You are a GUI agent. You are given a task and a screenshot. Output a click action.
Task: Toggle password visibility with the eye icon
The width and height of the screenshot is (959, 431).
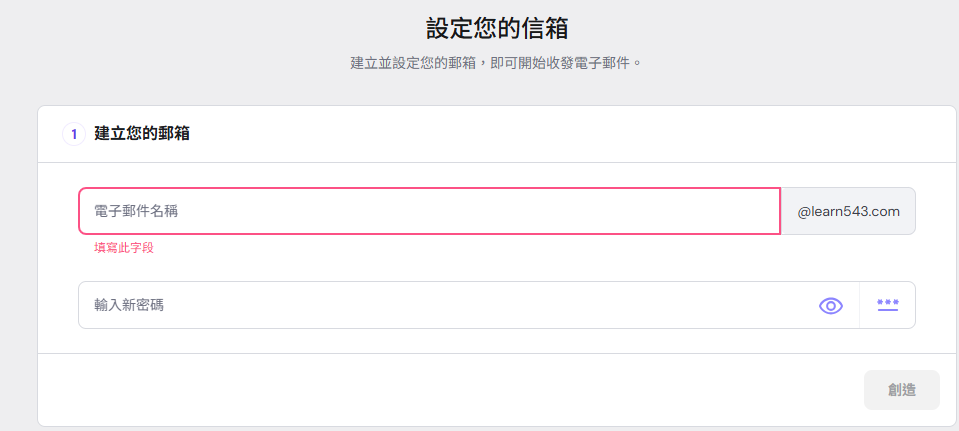(831, 306)
